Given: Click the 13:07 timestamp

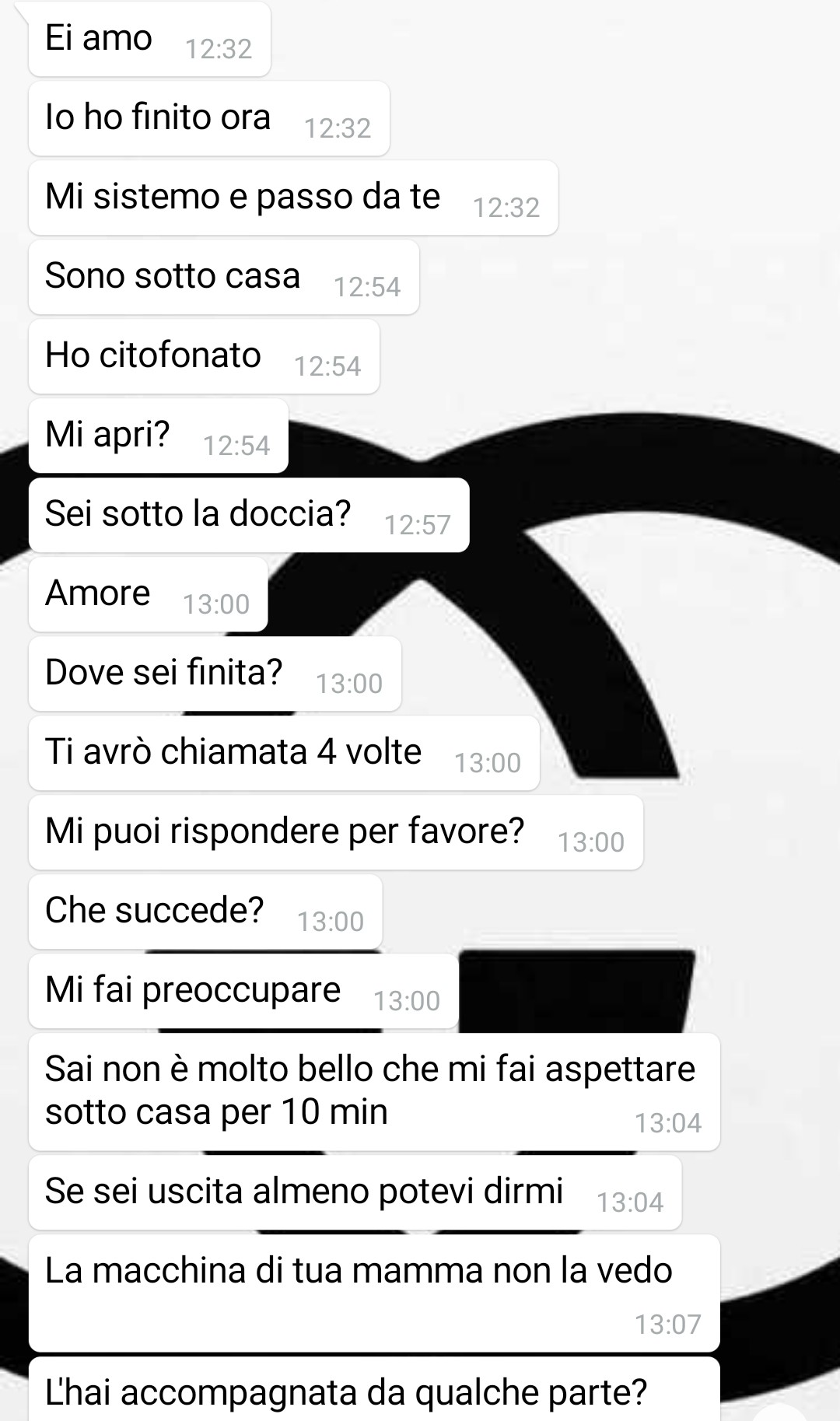Looking at the screenshot, I should [668, 1324].
